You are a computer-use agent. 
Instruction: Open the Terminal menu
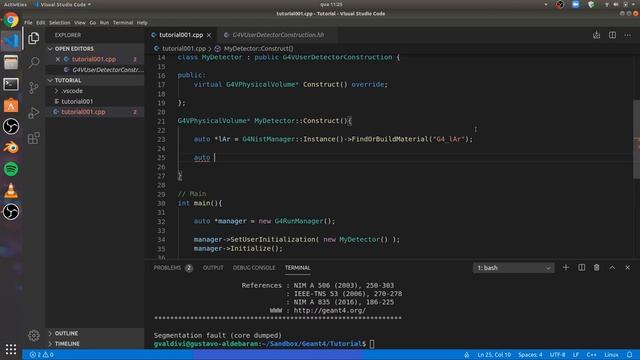point(123,23)
